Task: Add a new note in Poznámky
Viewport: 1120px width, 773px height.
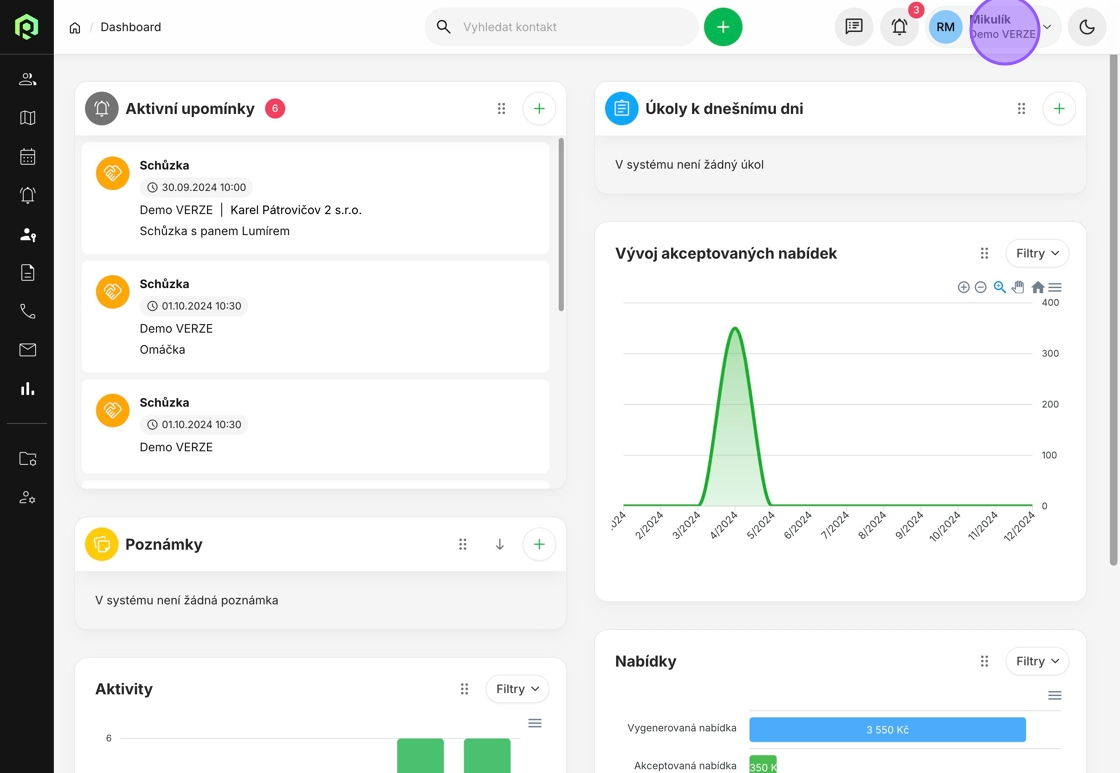Action: tap(539, 544)
